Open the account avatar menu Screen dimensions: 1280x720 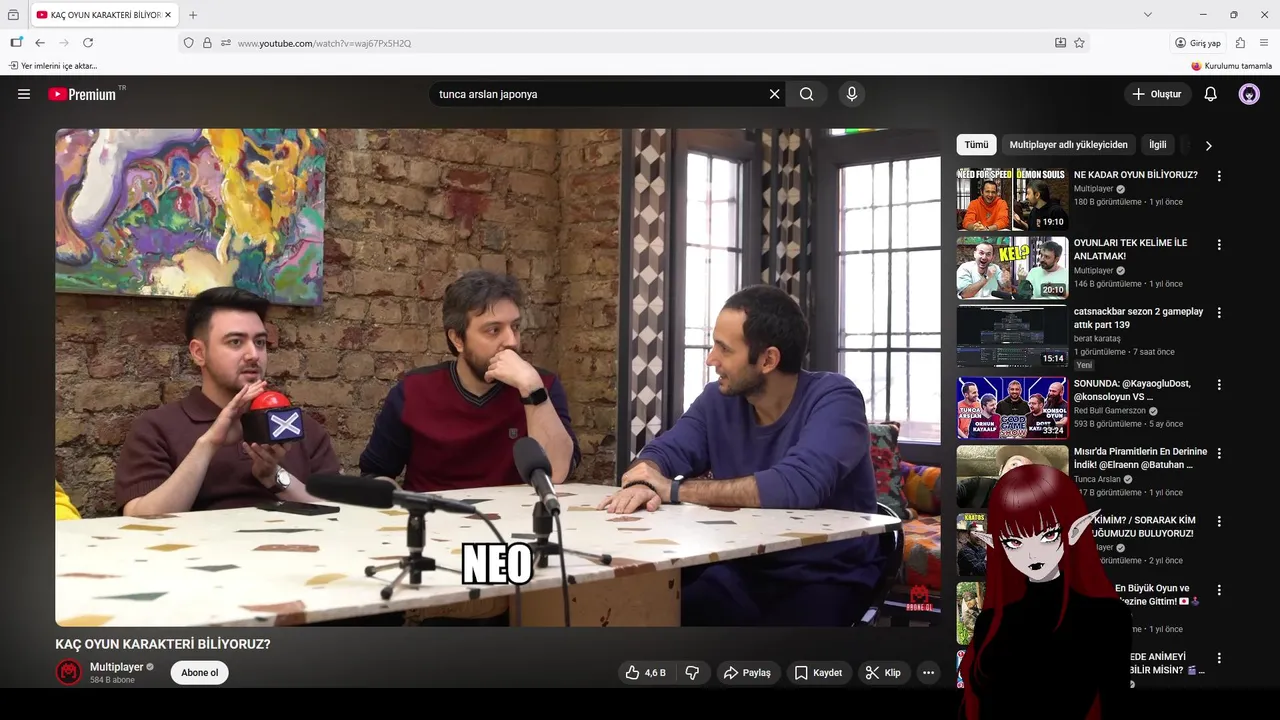click(1249, 94)
